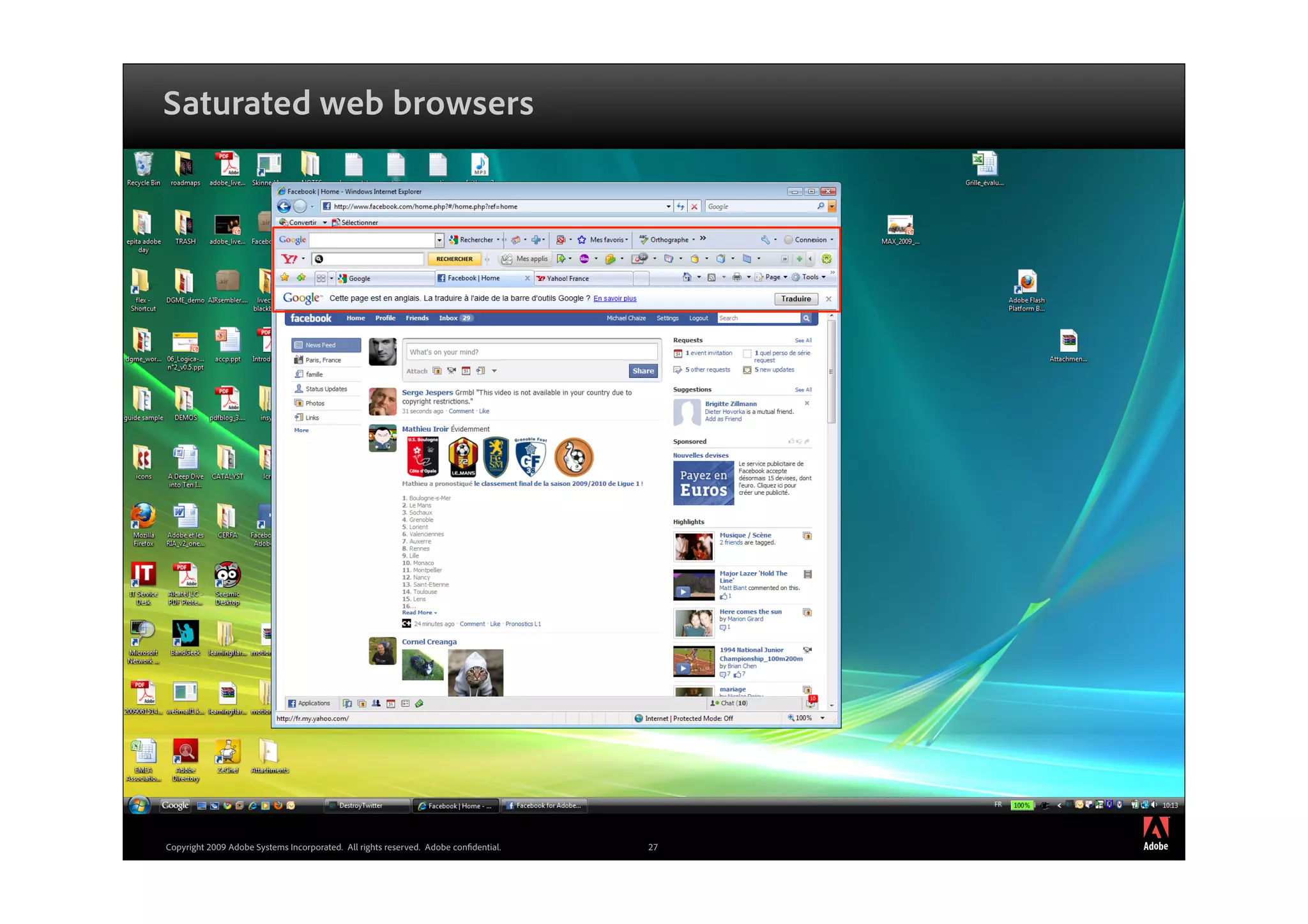Click the IE back arrow button
This screenshot has width=1308, height=924.
(284, 206)
